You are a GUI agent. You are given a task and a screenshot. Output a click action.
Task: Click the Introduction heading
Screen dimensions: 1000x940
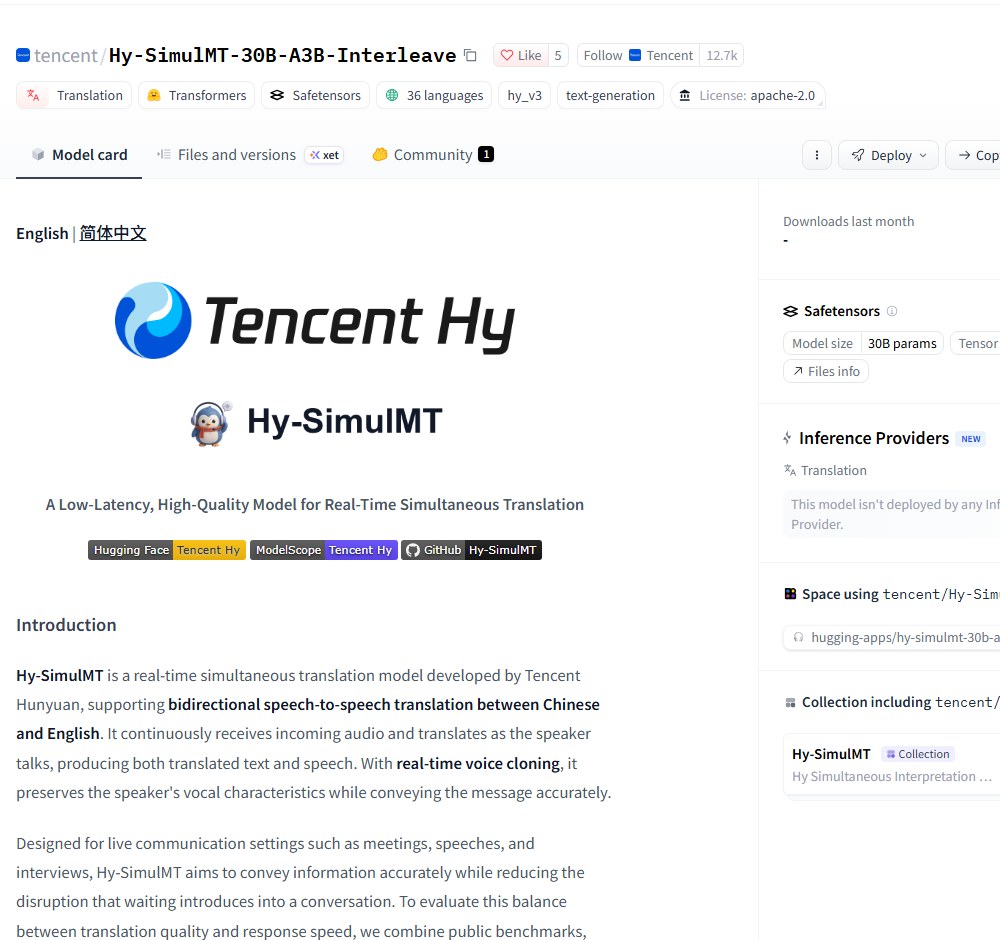click(x=66, y=625)
